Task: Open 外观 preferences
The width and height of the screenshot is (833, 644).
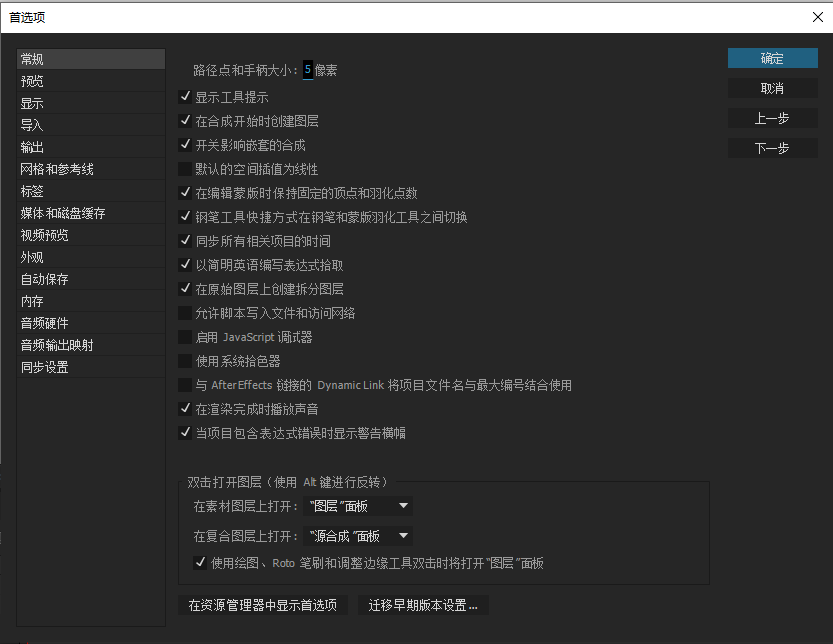Action: [91, 257]
